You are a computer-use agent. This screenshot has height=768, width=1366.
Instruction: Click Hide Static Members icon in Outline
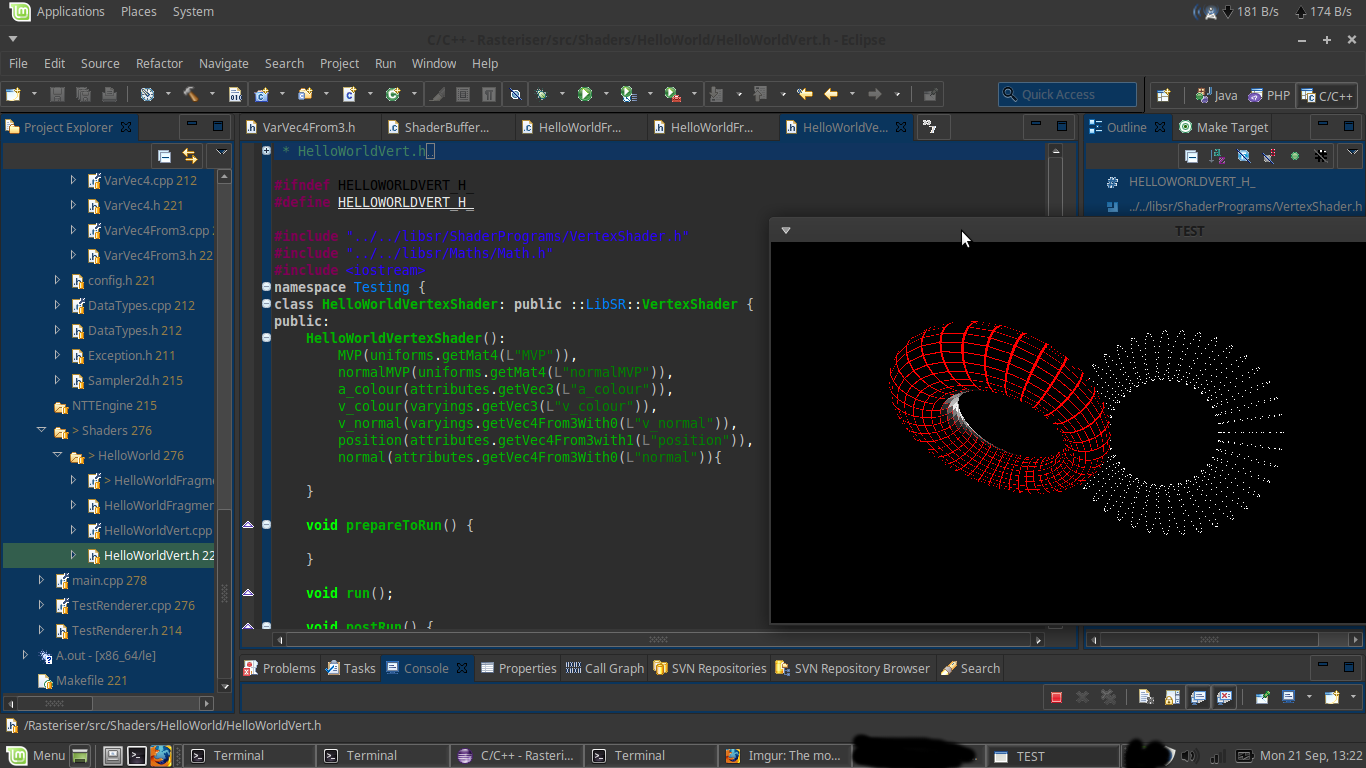click(x=1269, y=156)
